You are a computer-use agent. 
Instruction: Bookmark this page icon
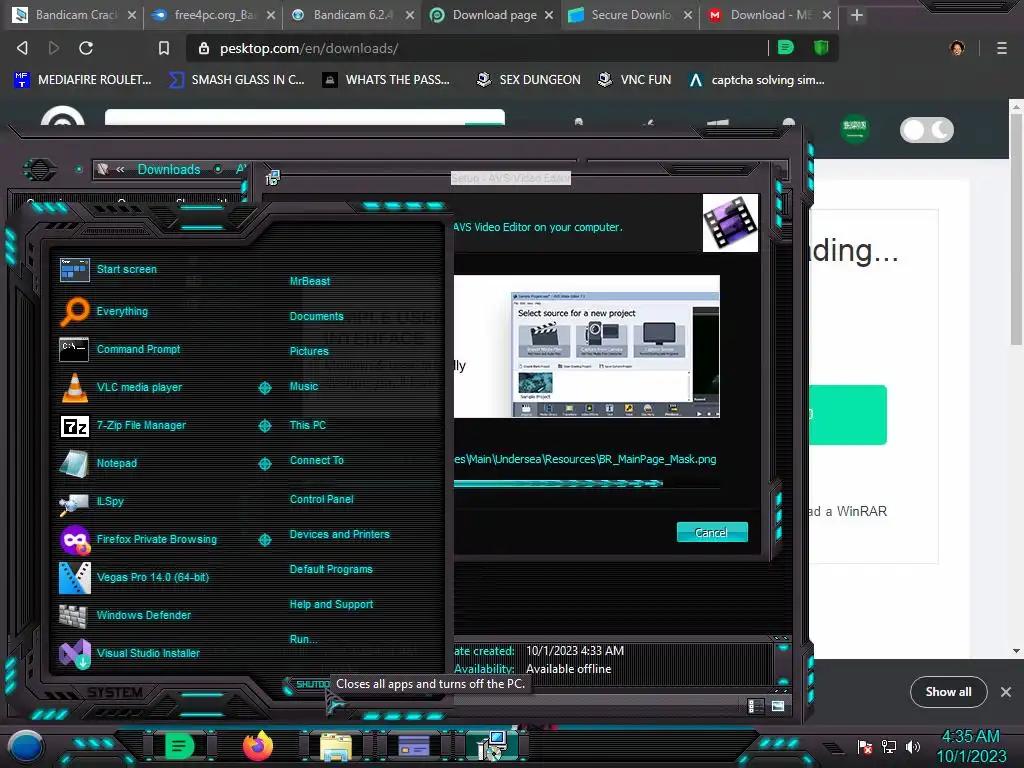(164, 48)
